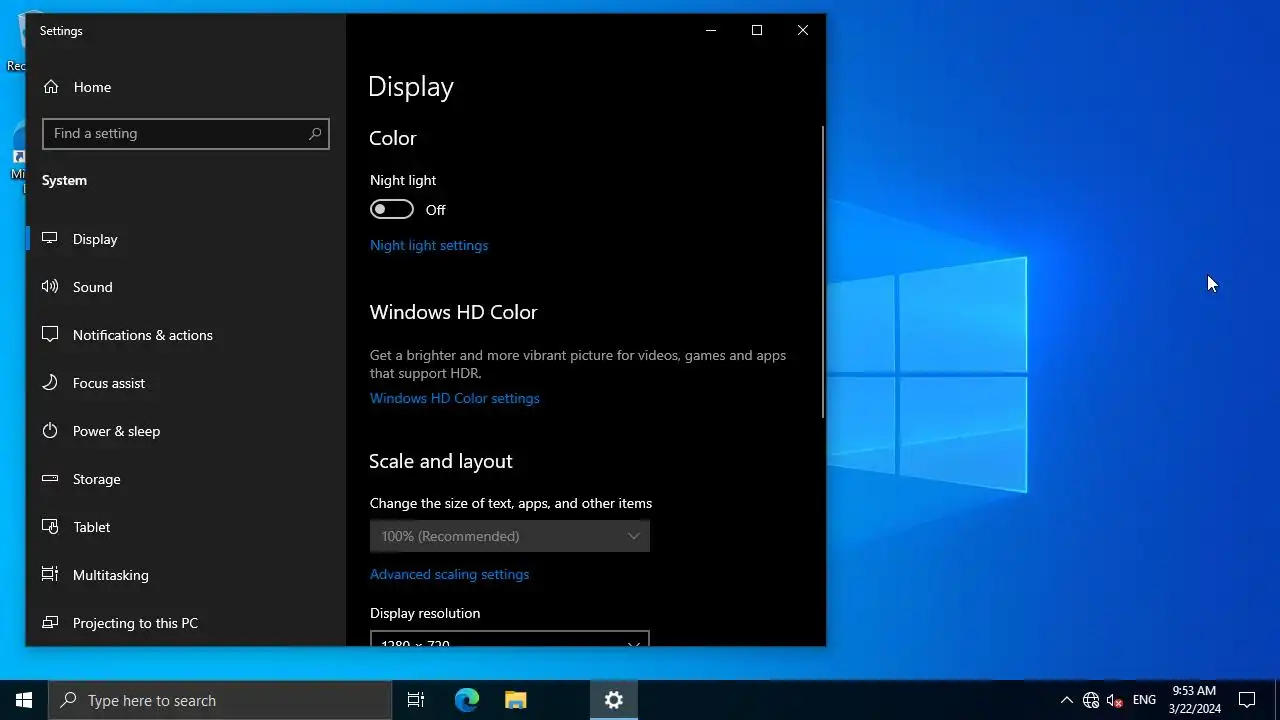Go to Sound settings page
Screen dimensions: 1280x720
point(186,287)
